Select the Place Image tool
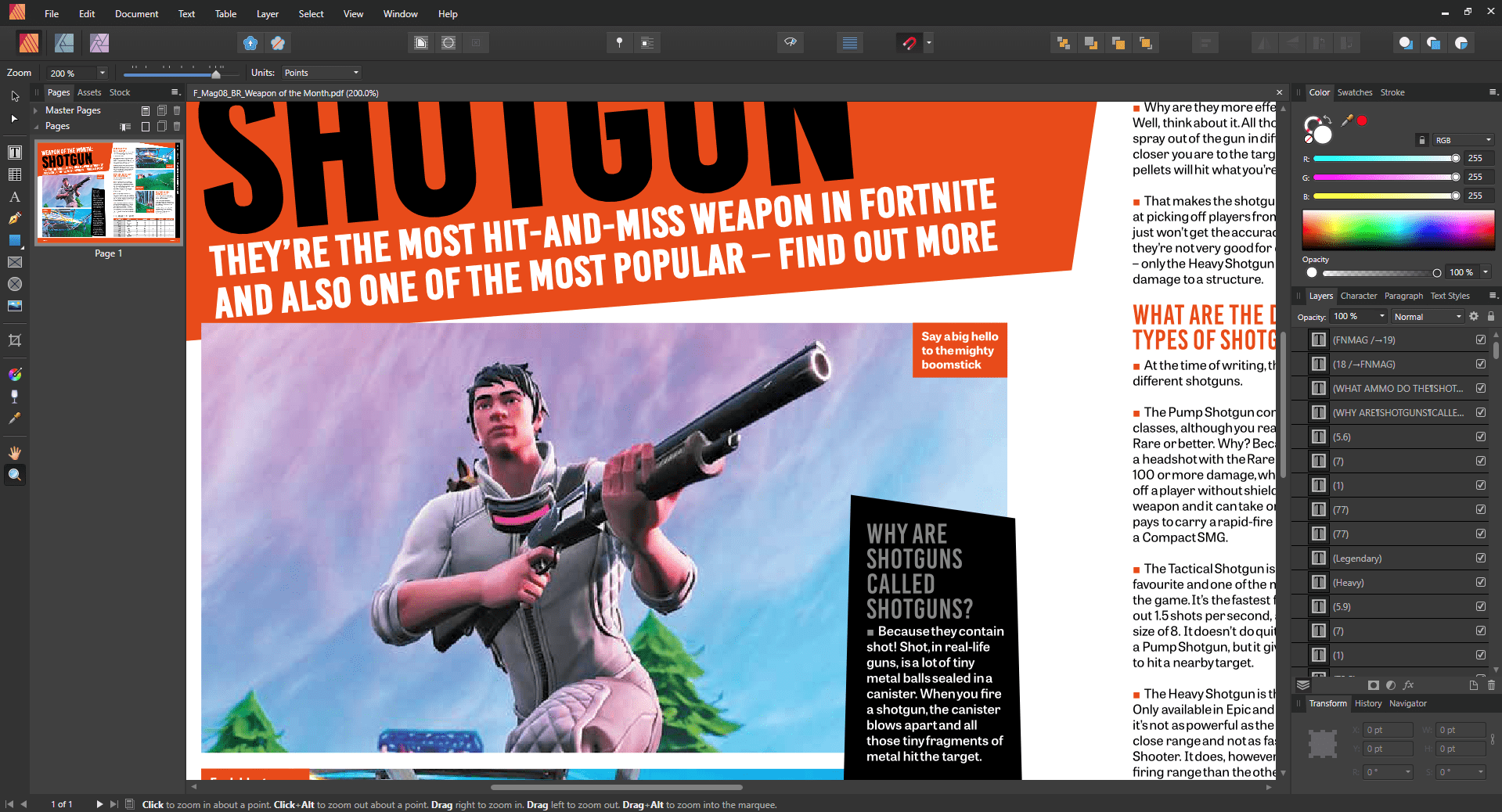 [x=15, y=306]
